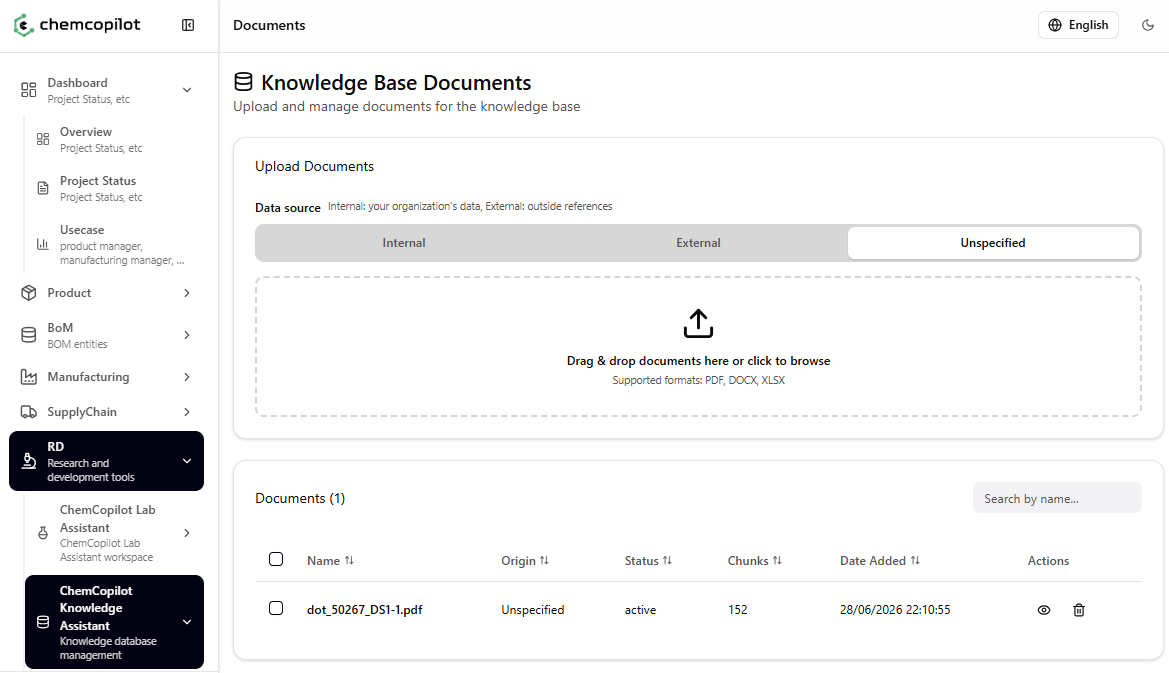Open Overview in the sidebar
The width and height of the screenshot is (1169, 673).
click(114, 139)
